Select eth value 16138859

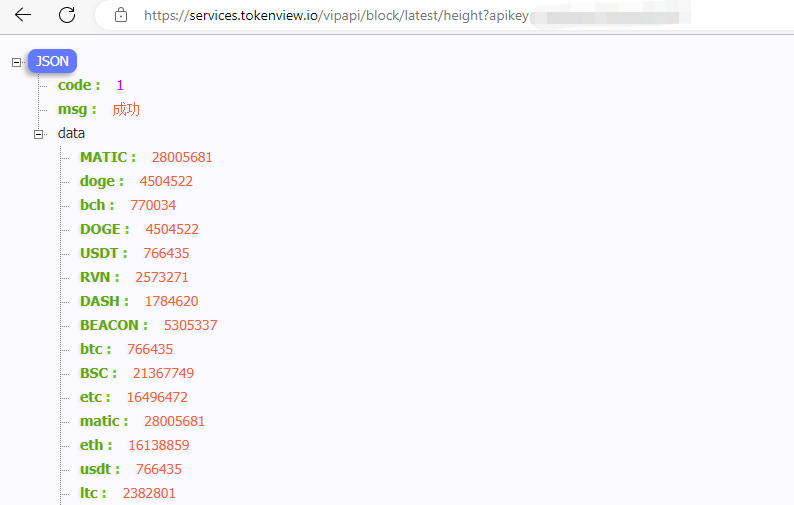point(159,445)
